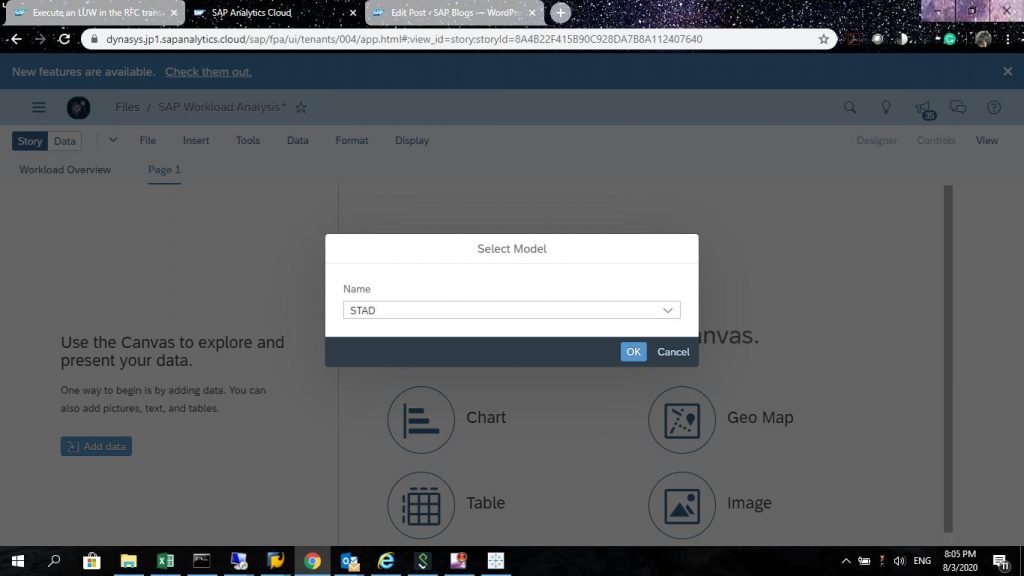Open File Explorer from taskbar
This screenshot has width=1024, height=576.
[129, 561]
